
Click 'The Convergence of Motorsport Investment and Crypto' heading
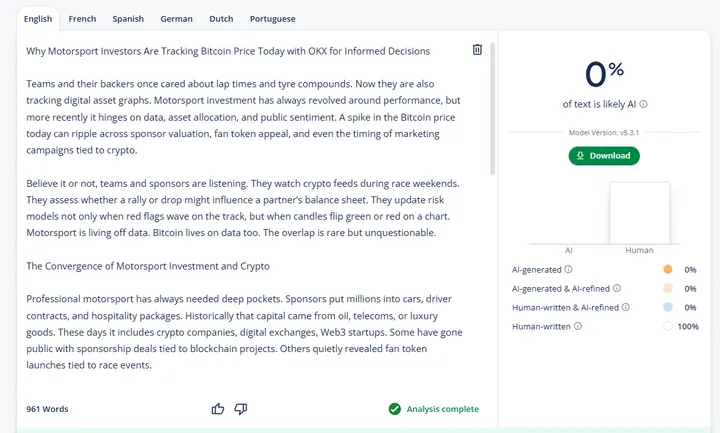coord(148,266)
